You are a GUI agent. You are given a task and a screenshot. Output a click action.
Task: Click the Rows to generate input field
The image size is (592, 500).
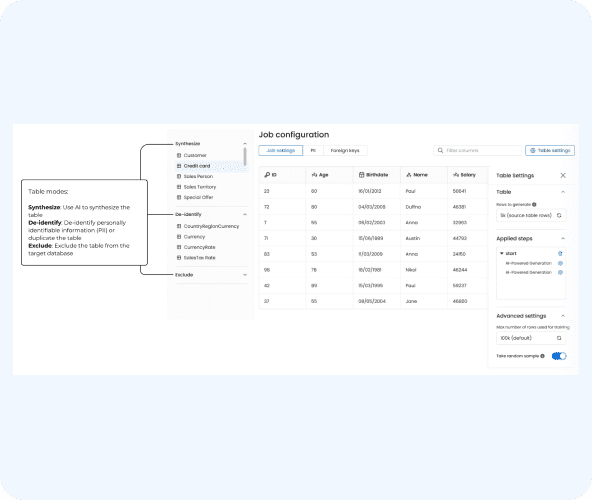[x=531, y=215]
